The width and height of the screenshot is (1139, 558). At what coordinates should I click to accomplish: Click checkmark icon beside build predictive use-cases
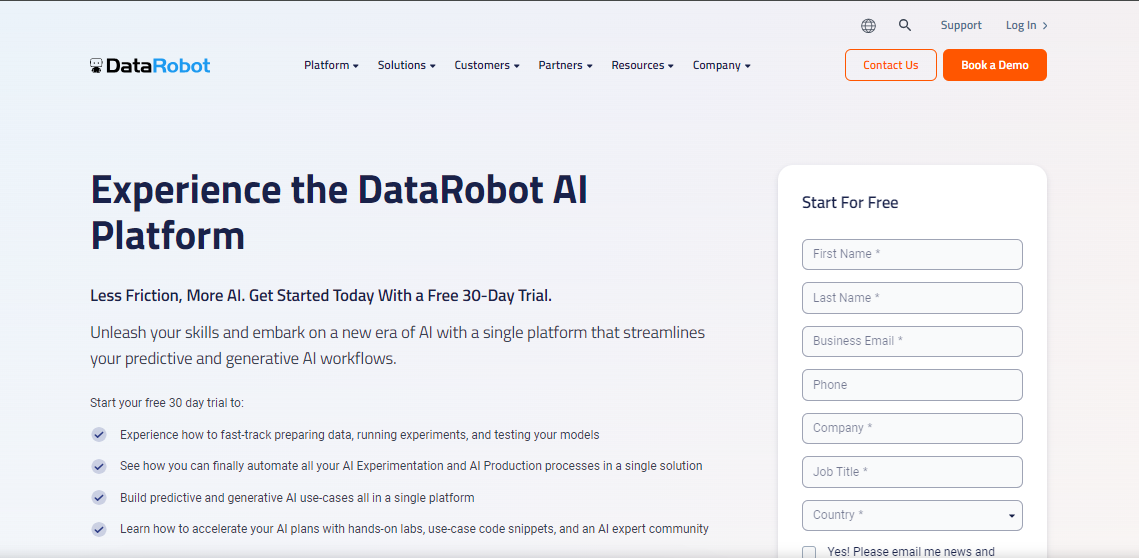point(99,498)
